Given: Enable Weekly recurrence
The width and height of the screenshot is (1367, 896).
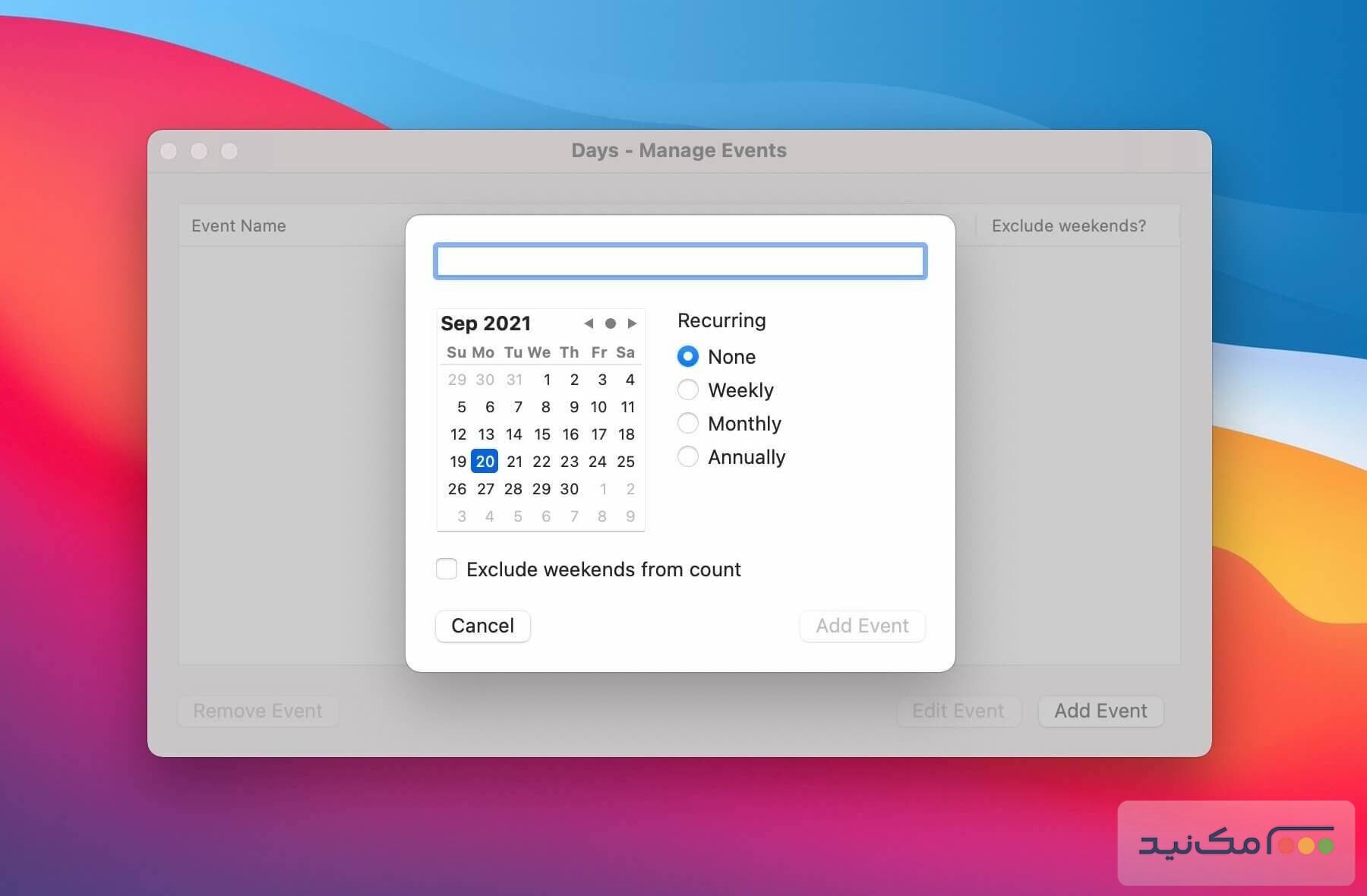Looking at the screenshot, I should tap(687, 390).
